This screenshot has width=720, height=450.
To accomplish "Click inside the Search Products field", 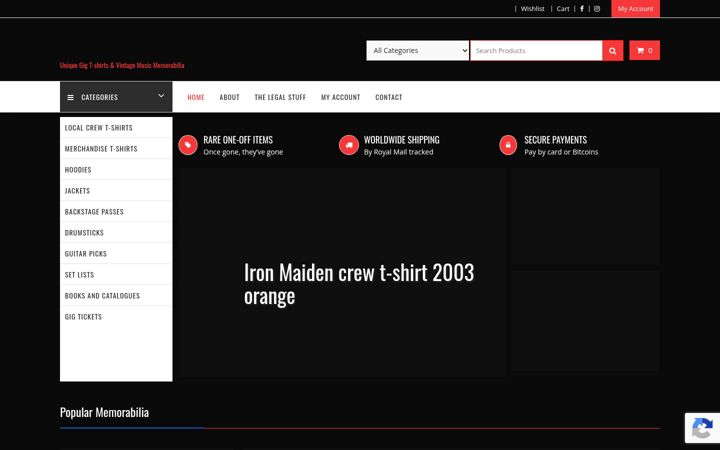I will 536,51.
